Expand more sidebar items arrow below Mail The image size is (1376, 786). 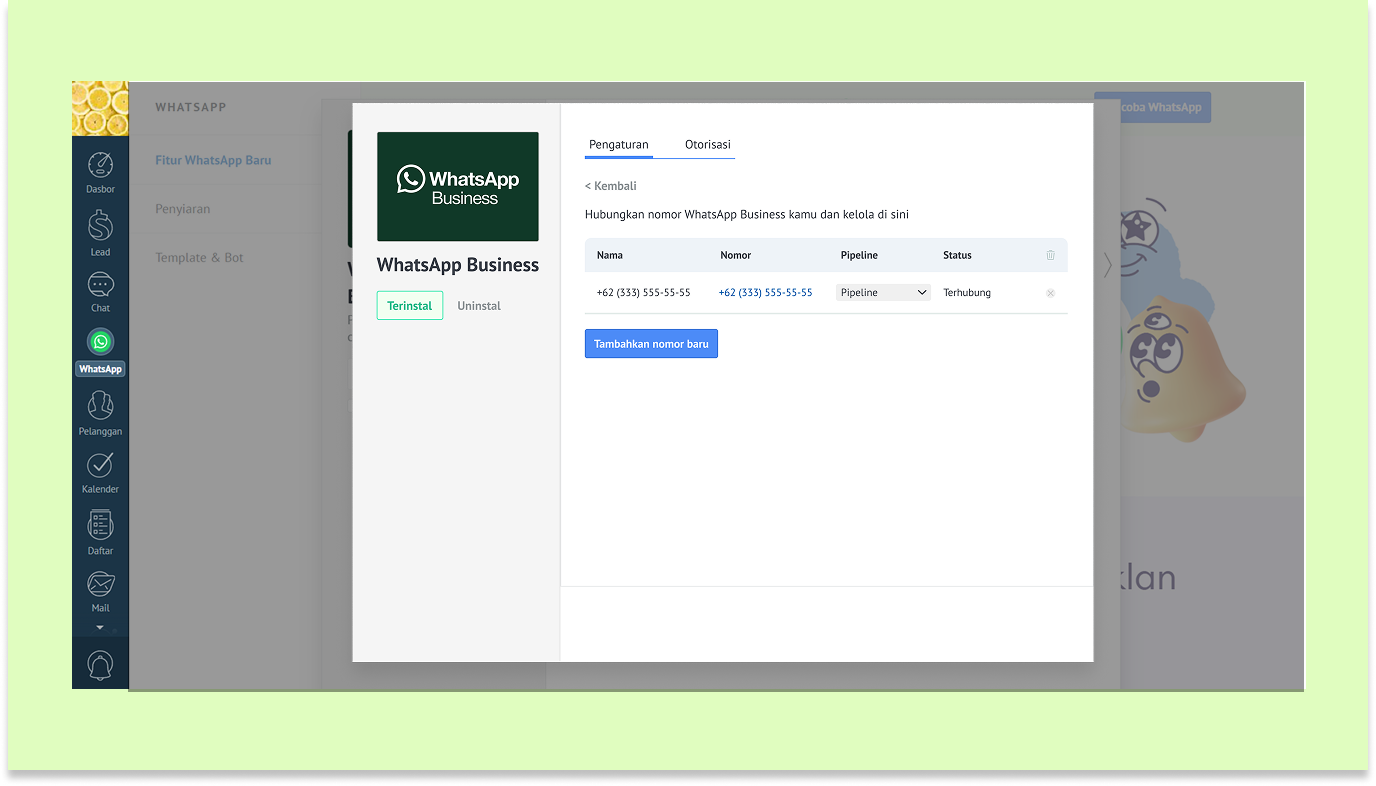pos(100,628)
